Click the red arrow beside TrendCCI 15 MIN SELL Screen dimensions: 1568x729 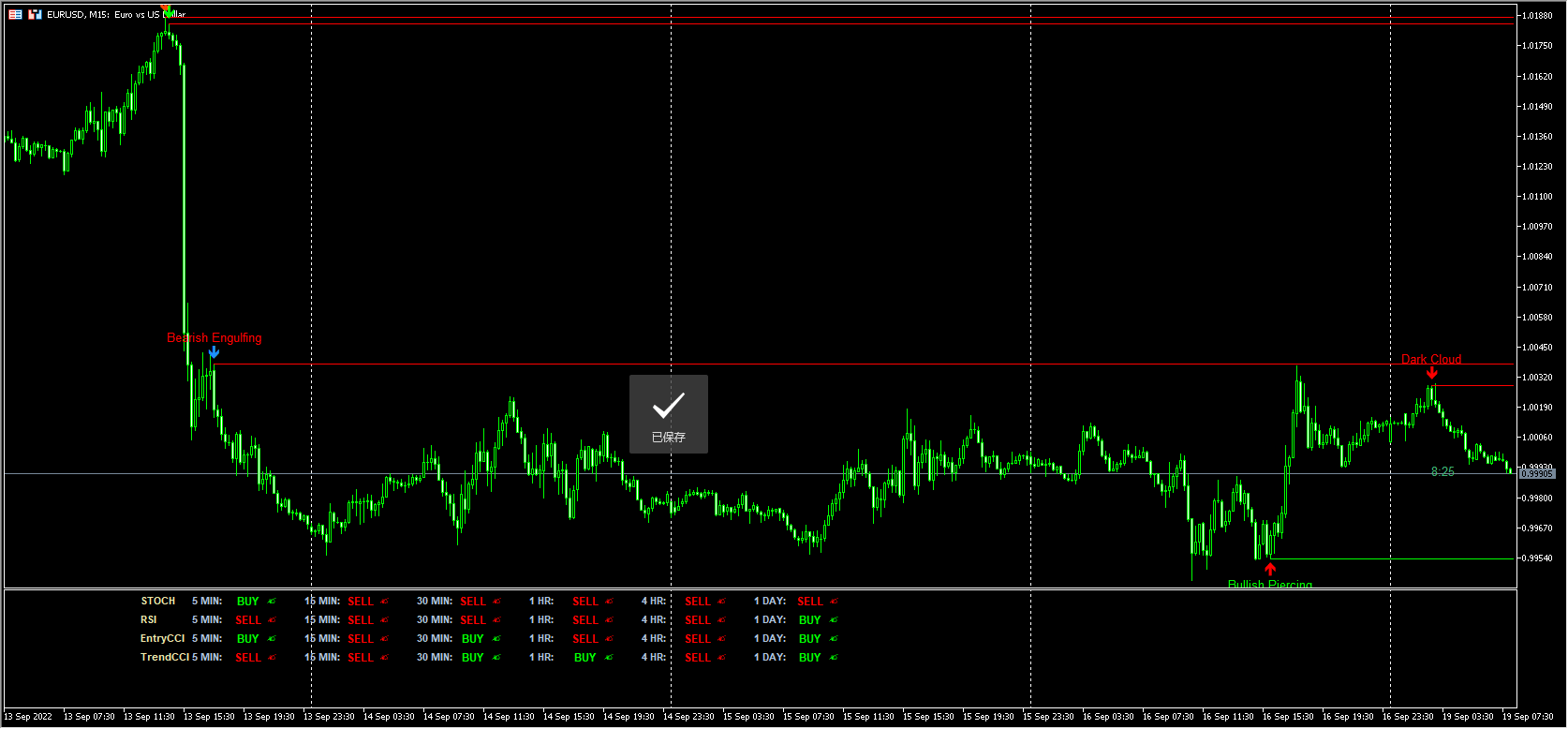click(384, 658)
